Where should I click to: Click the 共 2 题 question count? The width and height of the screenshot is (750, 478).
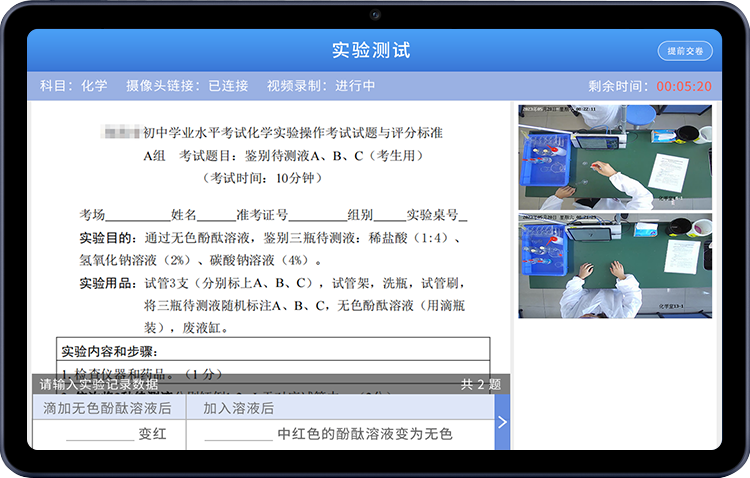481,384
